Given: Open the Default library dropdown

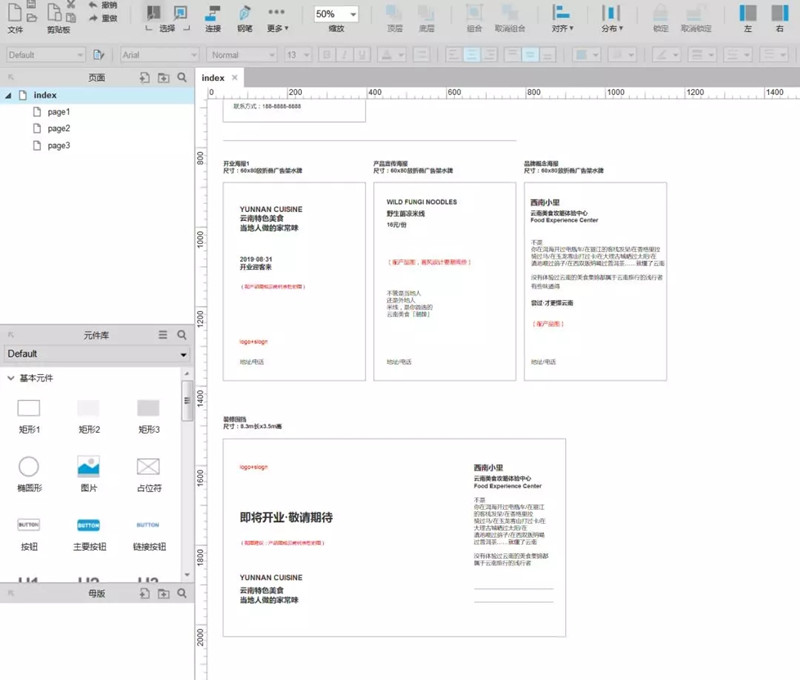Looking at the screenshot, I should pos(96,354).
